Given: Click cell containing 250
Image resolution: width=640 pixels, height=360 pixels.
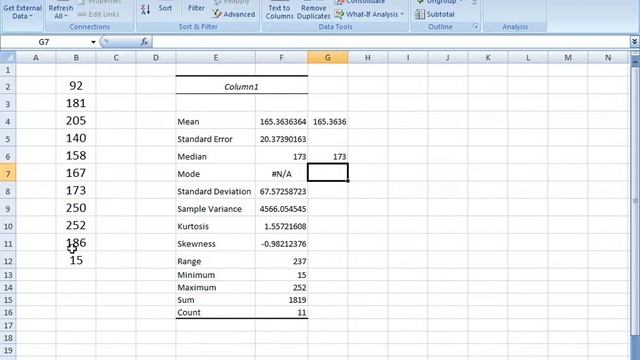Looking at the screenshot, I should click(x=76, y=208).
